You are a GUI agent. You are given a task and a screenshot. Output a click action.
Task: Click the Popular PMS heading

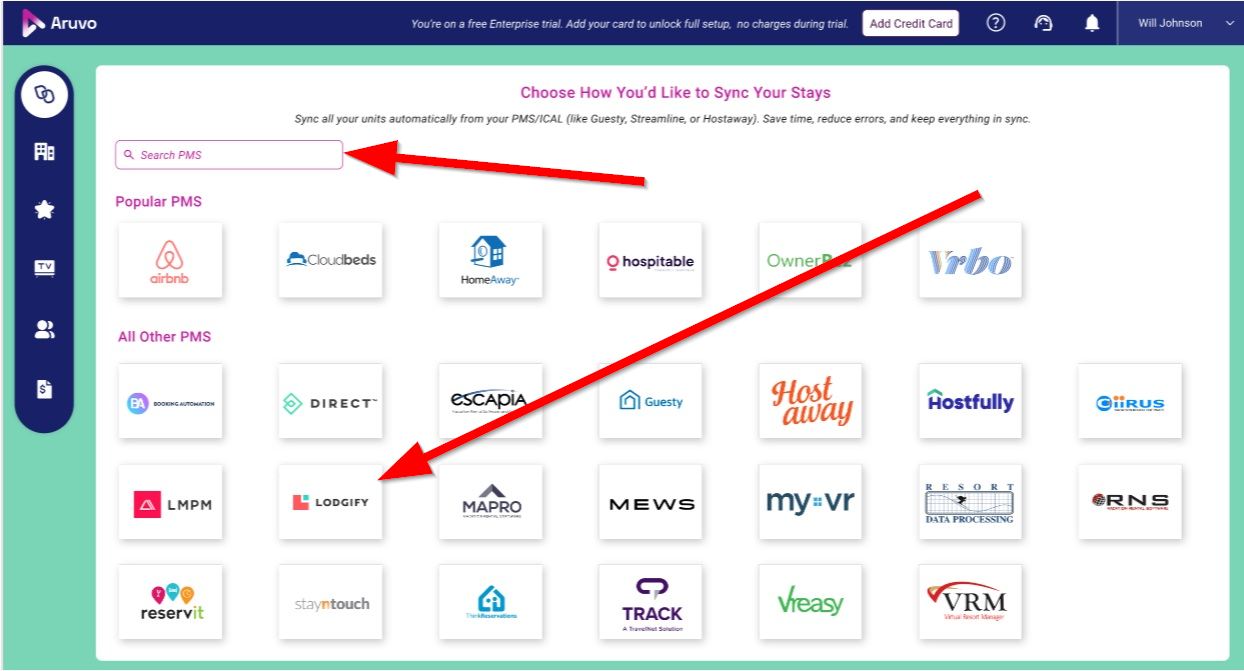tap(158, 201)
